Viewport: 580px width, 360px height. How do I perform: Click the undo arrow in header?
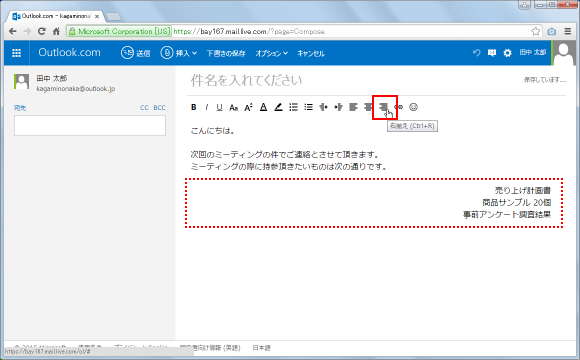476,53
